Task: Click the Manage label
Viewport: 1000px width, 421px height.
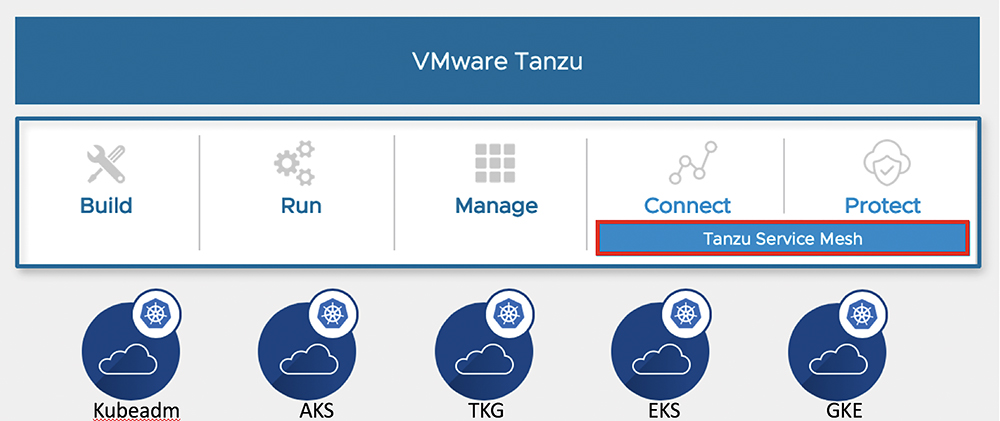Action: click(496, 206)
